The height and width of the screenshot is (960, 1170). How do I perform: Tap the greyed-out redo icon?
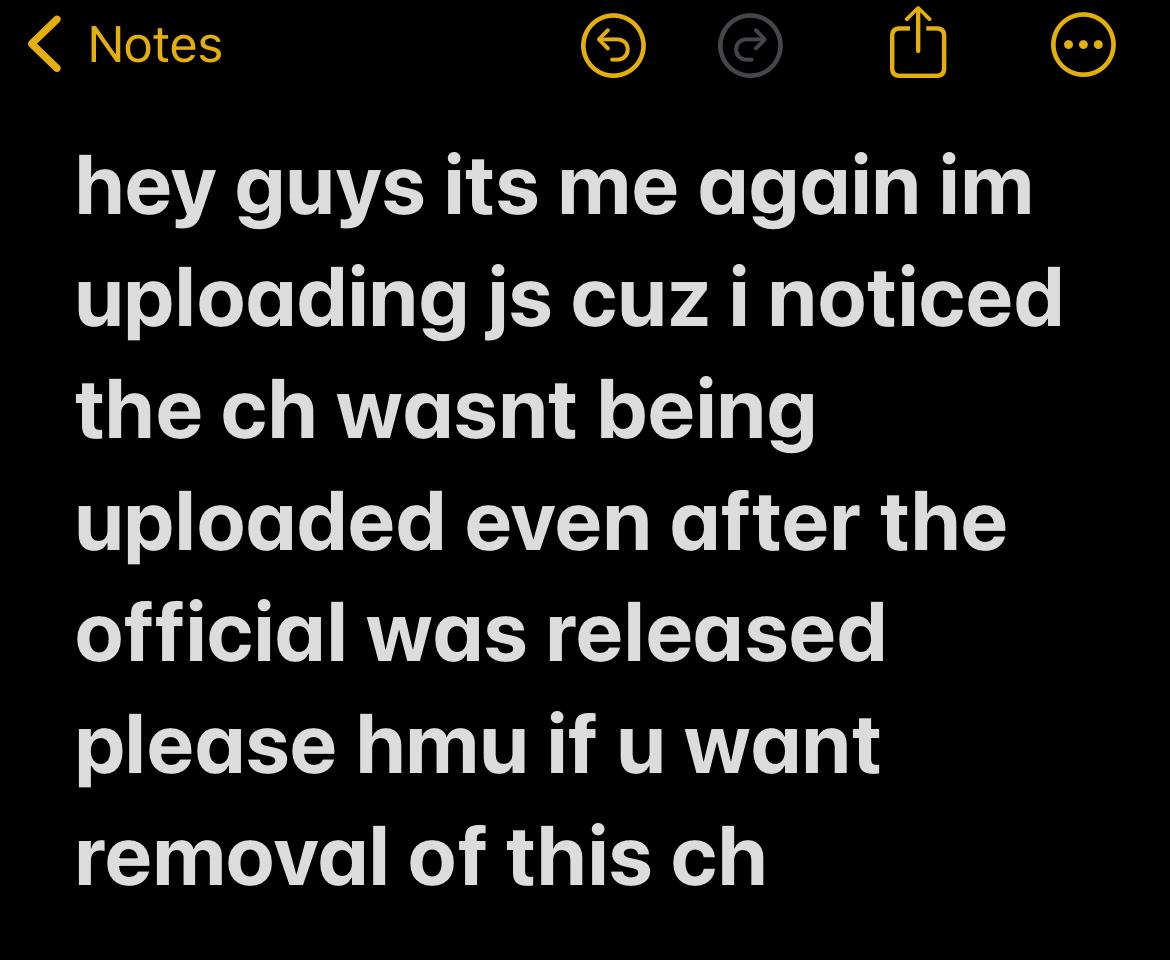tap(750, 46)
